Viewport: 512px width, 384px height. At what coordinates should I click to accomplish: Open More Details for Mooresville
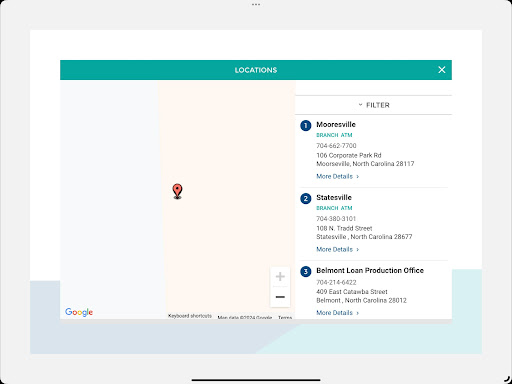click(x=338, y=176)
